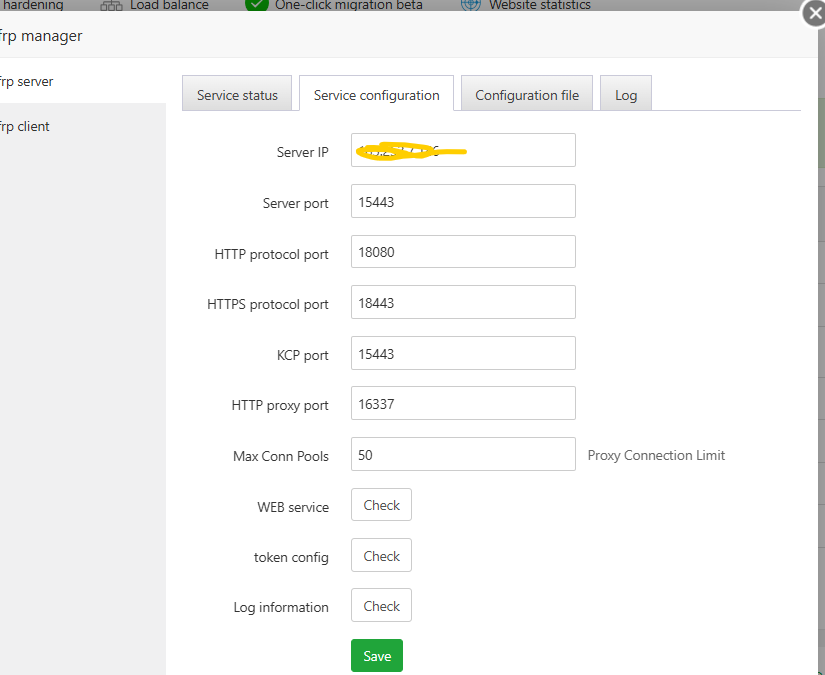825x675 pixels.
Task: Click the HTTP proxy port field
Action: pyautogui.click(x=463, y=403)
